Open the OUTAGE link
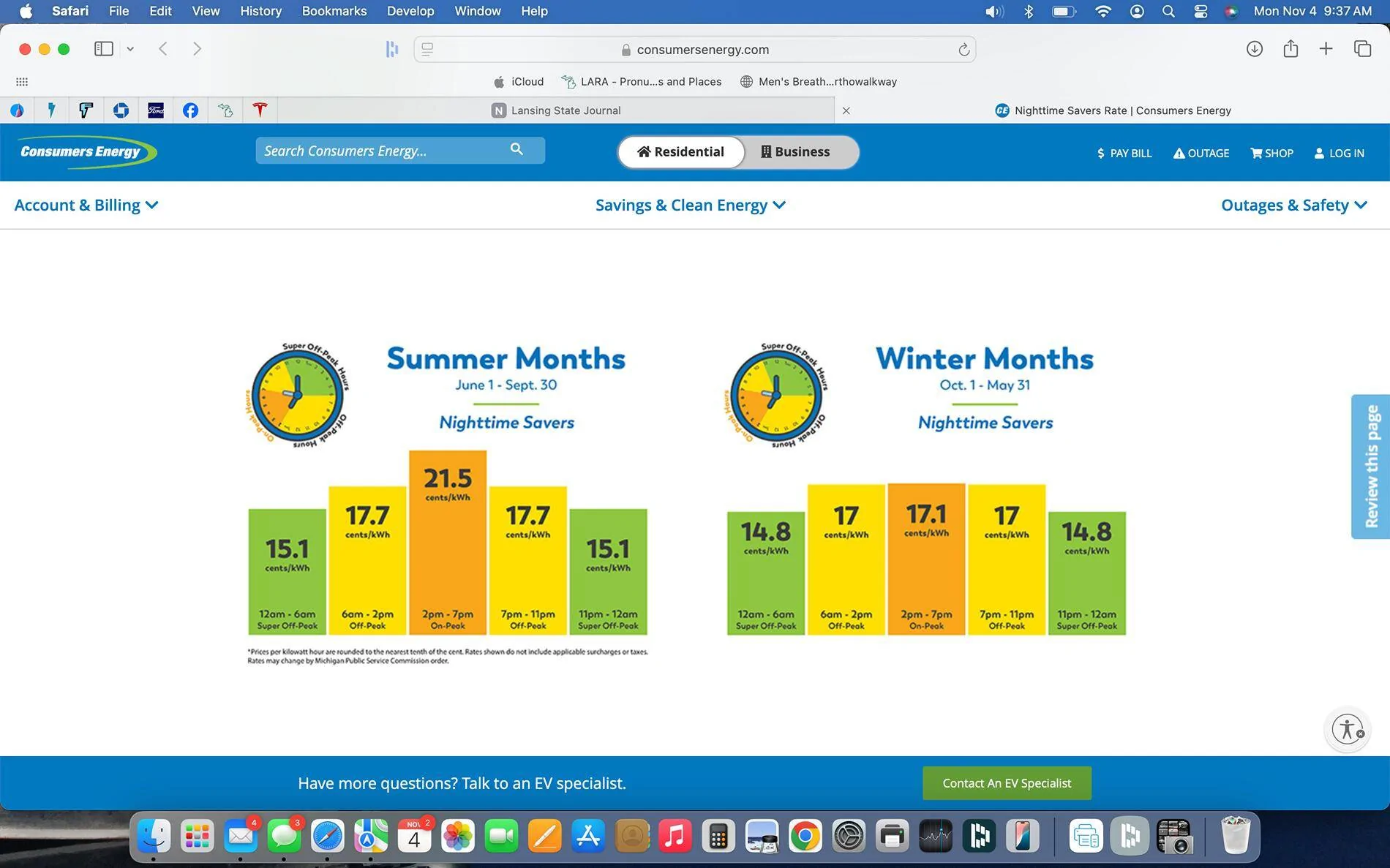This screenshot has width=1390, height=868. [1201, 153]
